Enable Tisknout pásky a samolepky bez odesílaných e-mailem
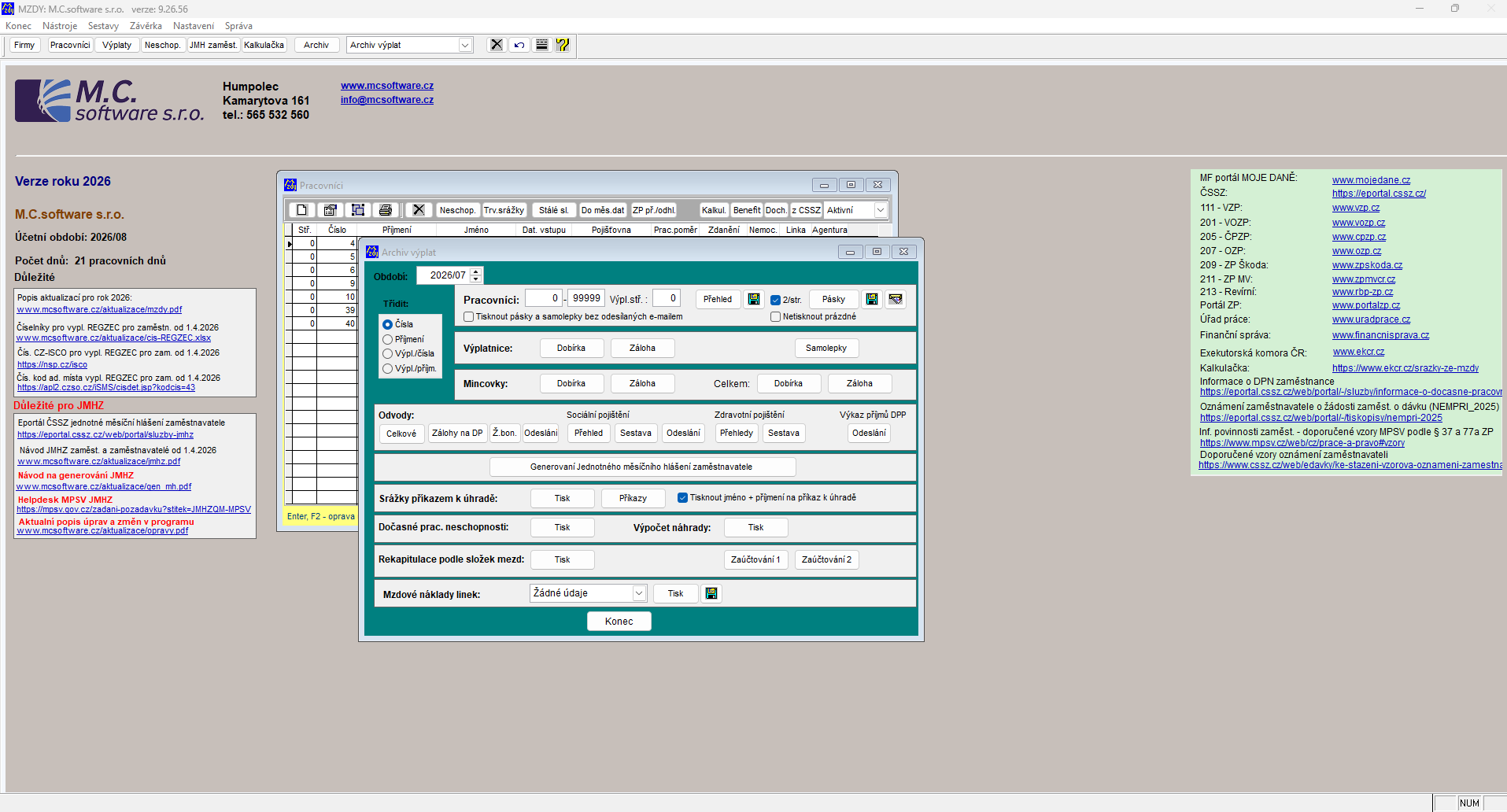 pos(469,316)
